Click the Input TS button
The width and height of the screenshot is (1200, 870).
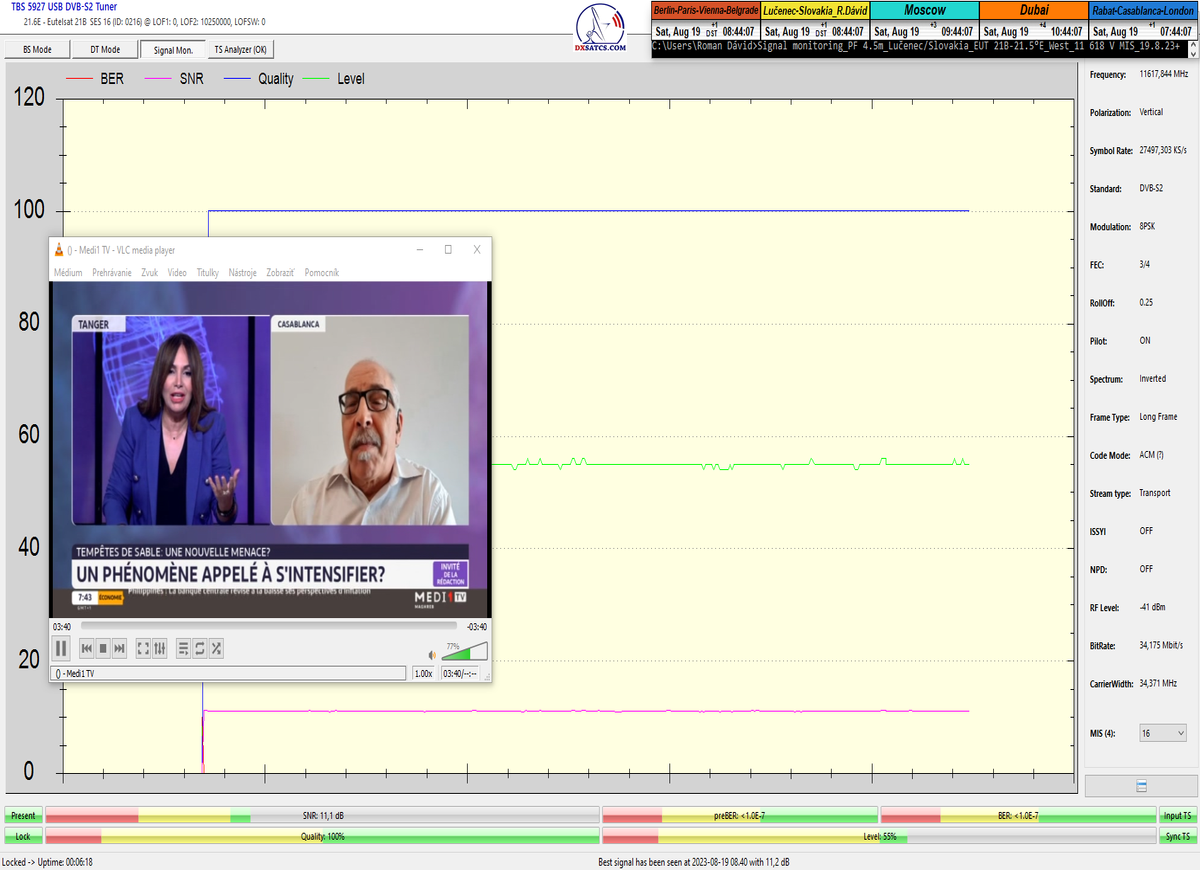coord(1177,816)
